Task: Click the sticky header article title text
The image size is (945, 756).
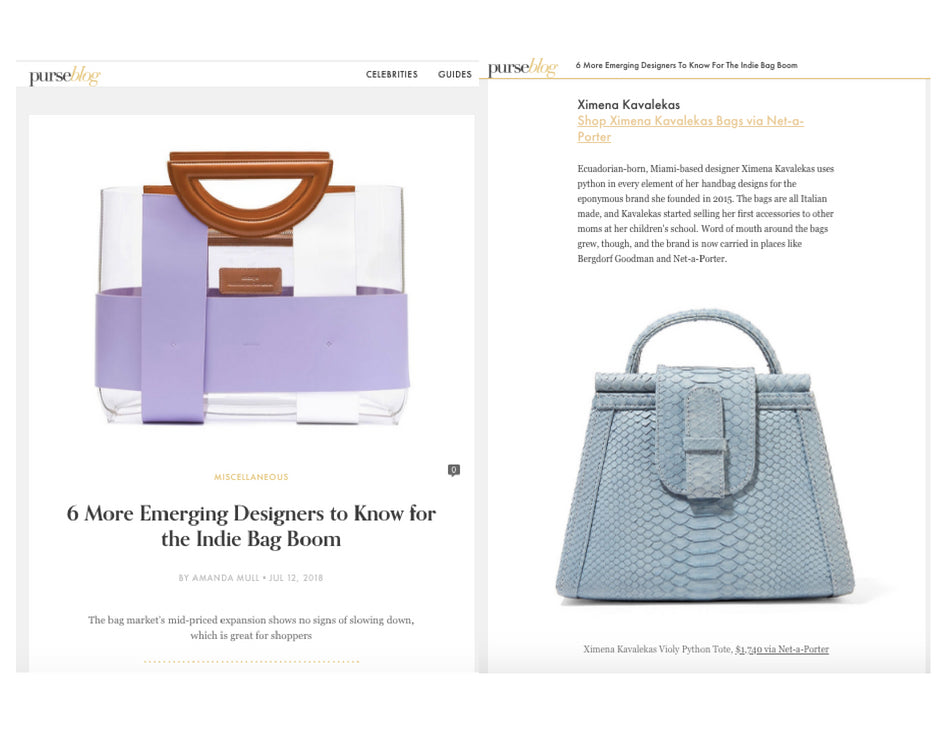Action: [686, 65]
